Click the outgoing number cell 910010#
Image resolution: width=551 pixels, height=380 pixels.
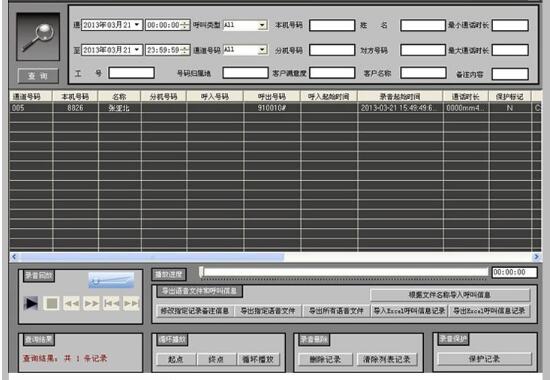[x=272, y=108]
